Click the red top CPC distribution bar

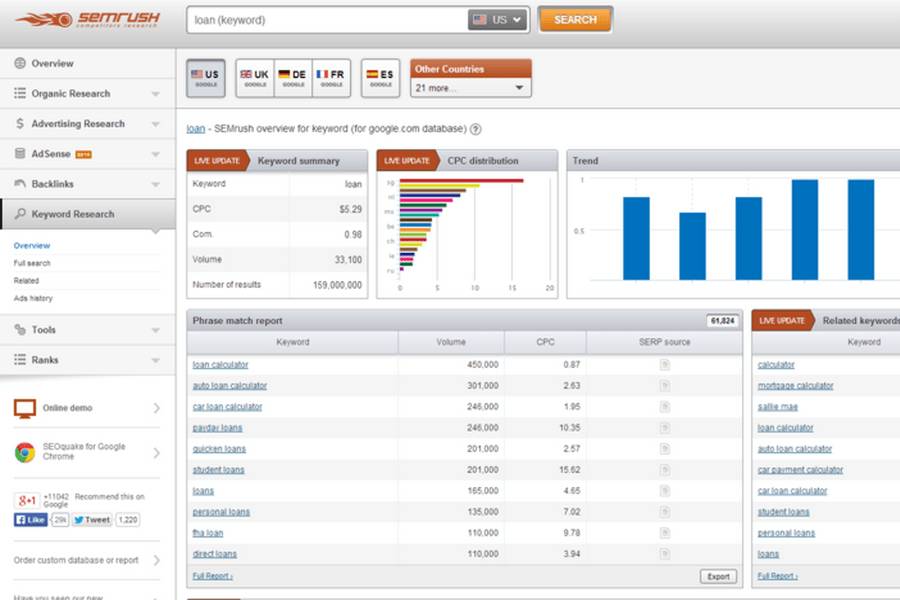(461, 181)
